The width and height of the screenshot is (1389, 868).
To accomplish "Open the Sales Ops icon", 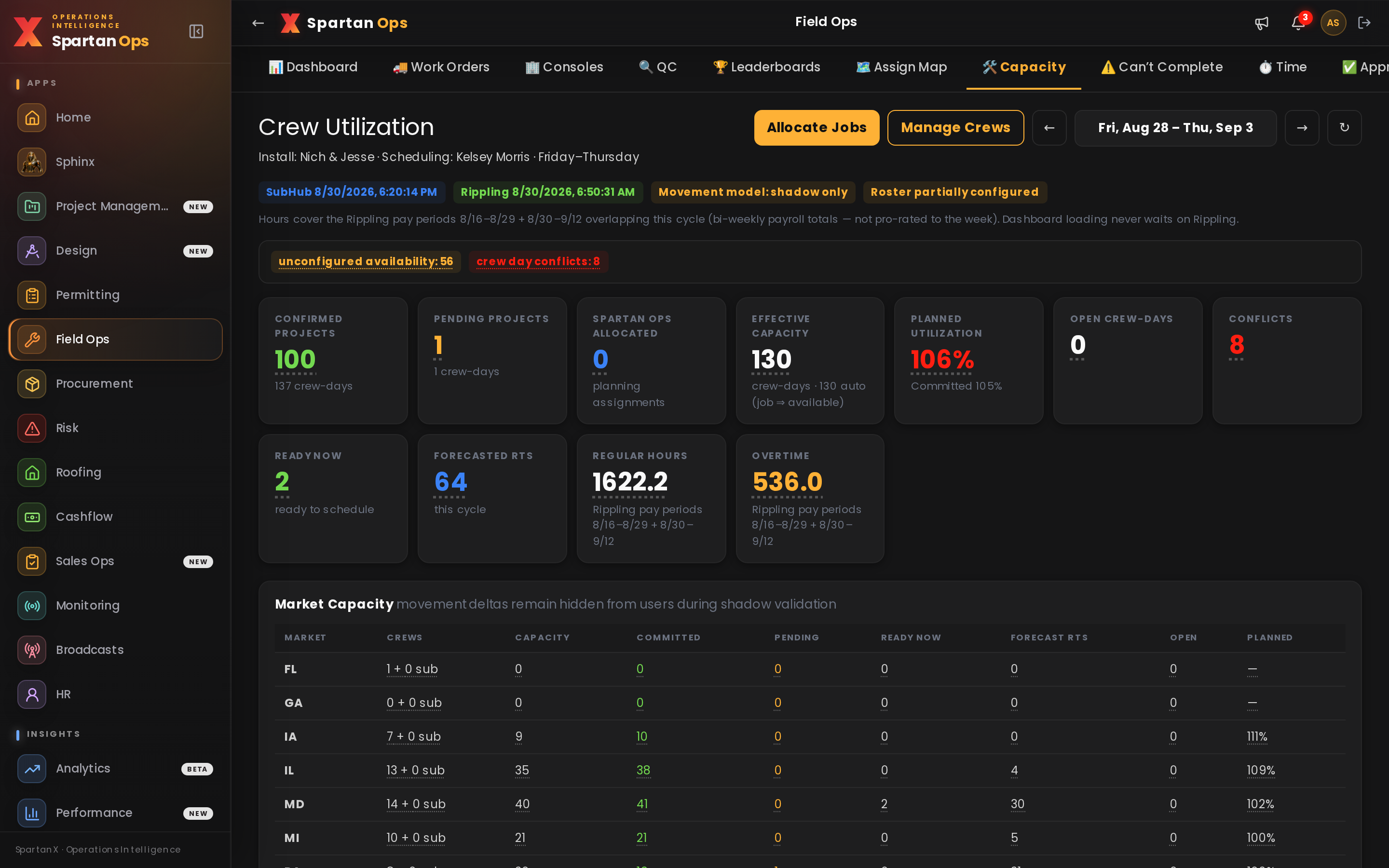I will click(x=32, y=561).
